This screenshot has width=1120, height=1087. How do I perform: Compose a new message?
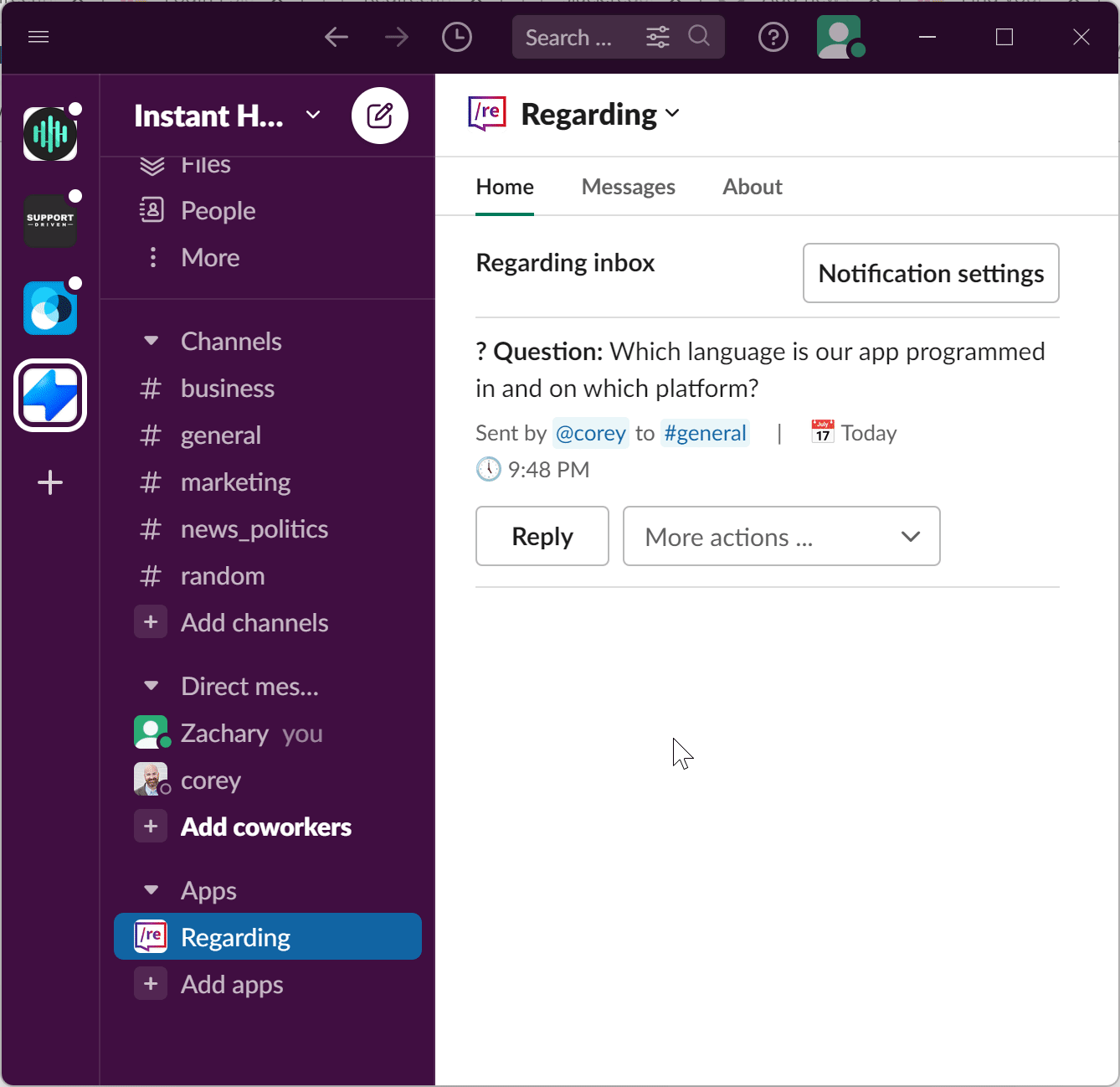pos(380,116)
